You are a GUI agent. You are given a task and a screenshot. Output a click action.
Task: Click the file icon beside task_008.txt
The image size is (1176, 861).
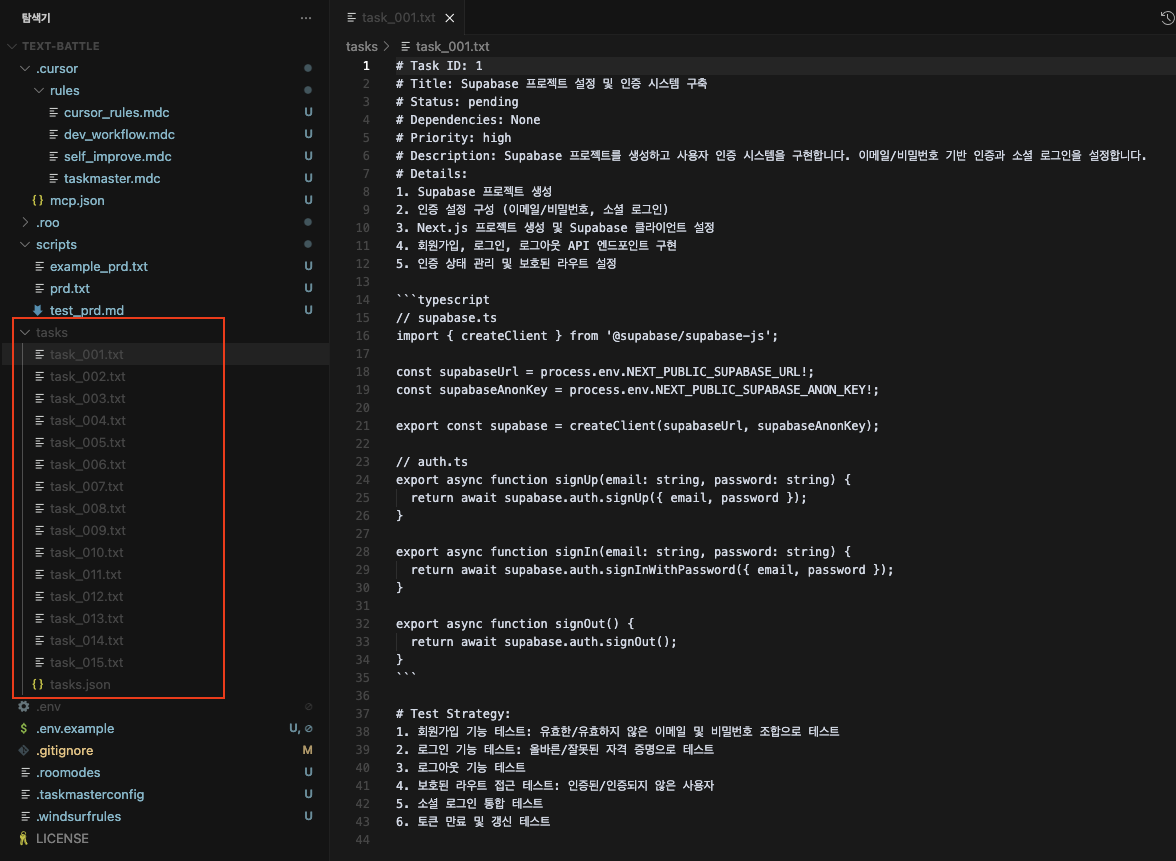coord(40,508)
